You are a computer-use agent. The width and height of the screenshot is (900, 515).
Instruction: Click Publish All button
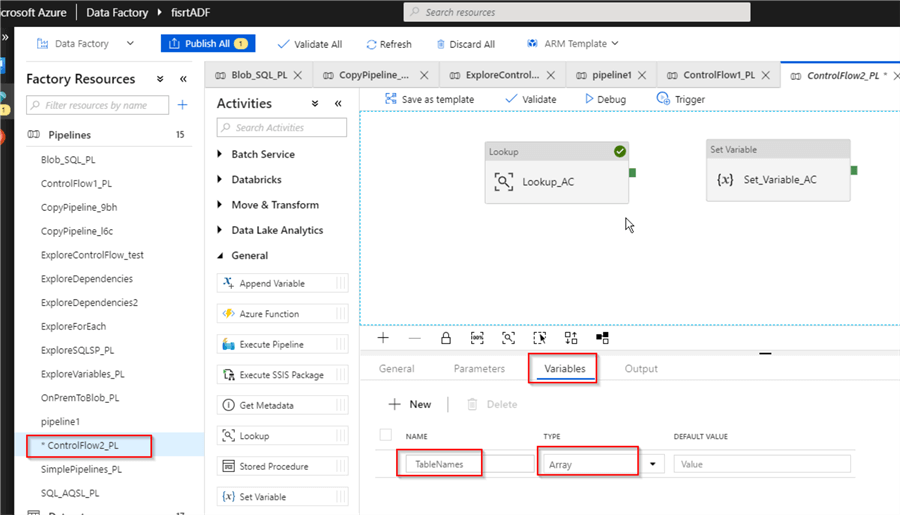point(208,44)
